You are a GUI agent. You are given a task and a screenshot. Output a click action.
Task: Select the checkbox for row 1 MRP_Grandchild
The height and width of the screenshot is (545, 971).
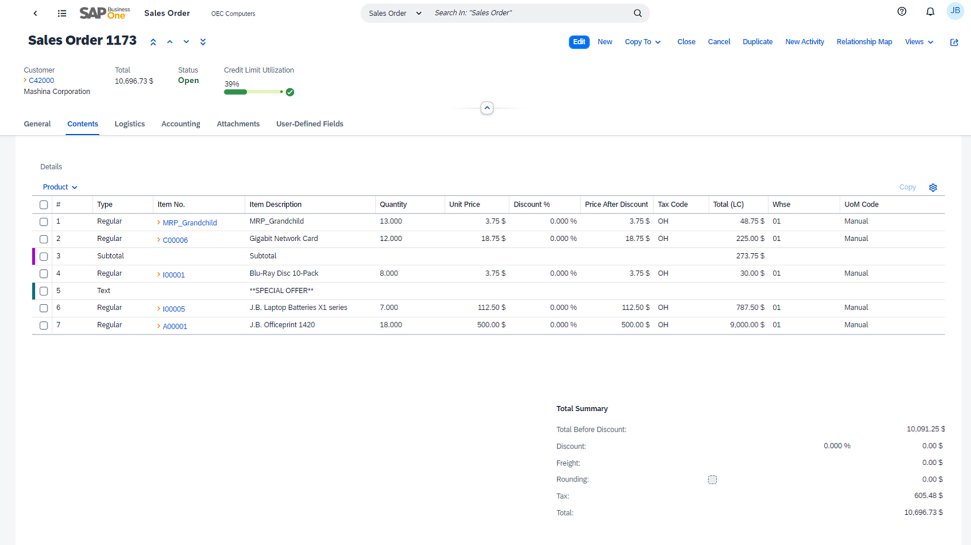click(43, 222)
